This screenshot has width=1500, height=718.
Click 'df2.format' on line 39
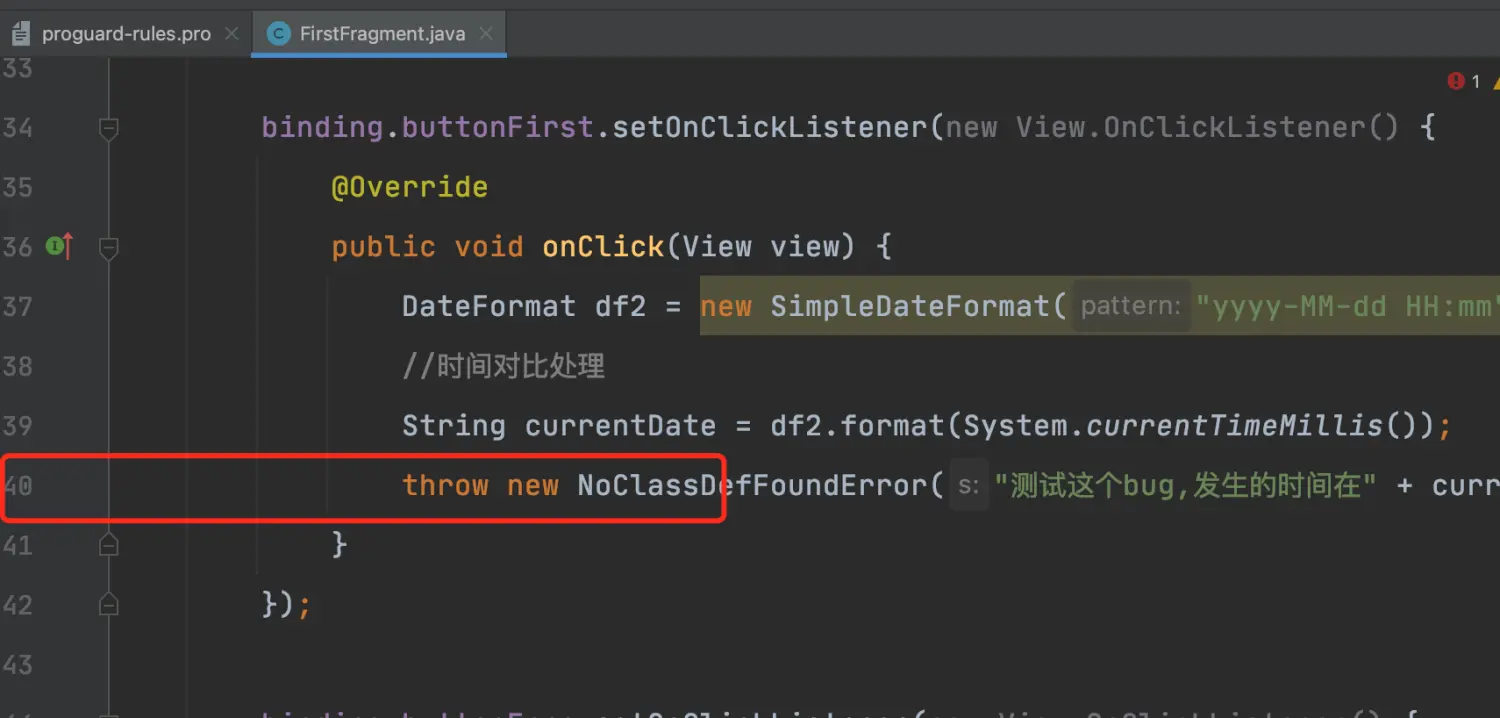857,426
